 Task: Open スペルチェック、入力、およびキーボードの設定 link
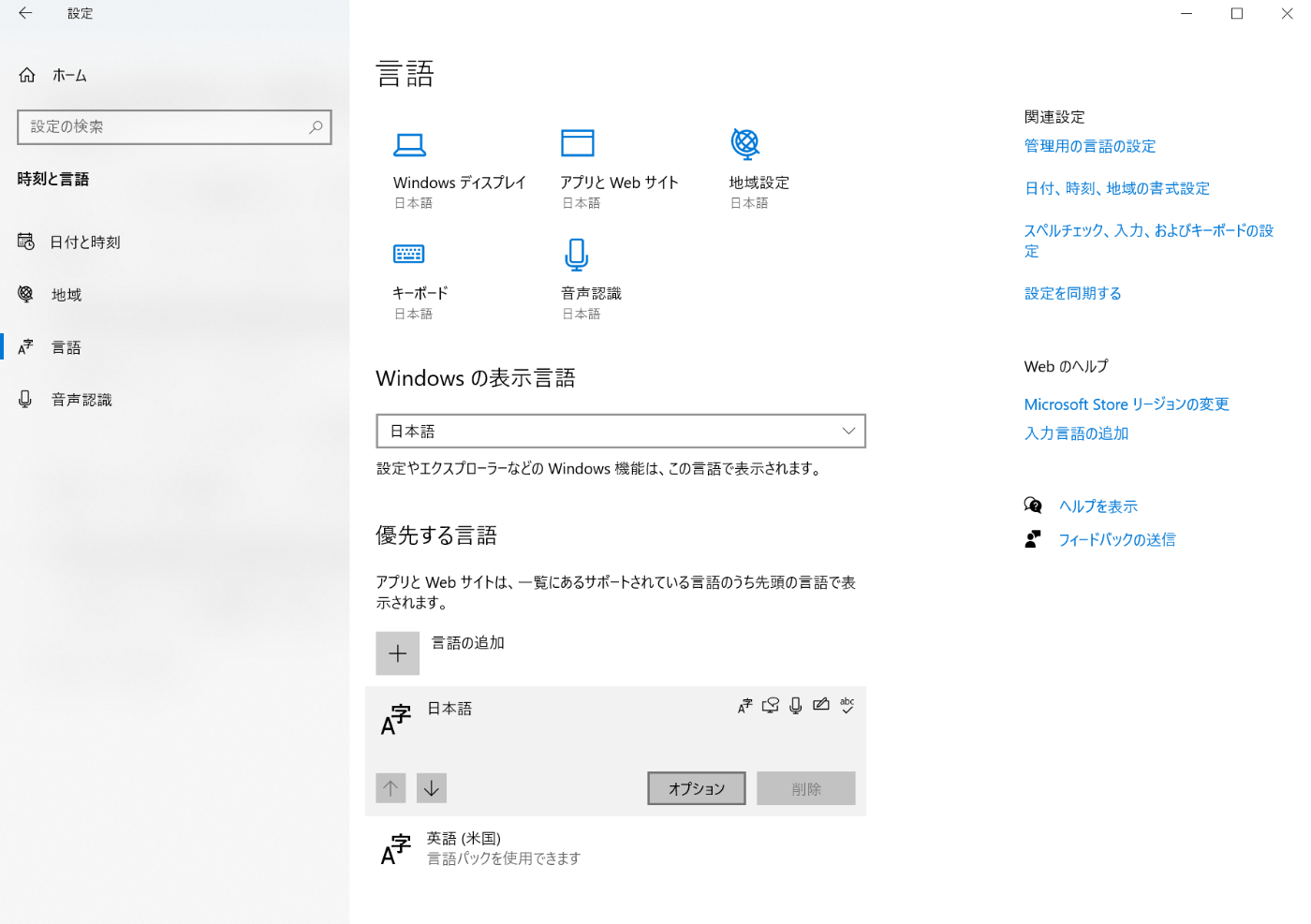point(1149,241)
